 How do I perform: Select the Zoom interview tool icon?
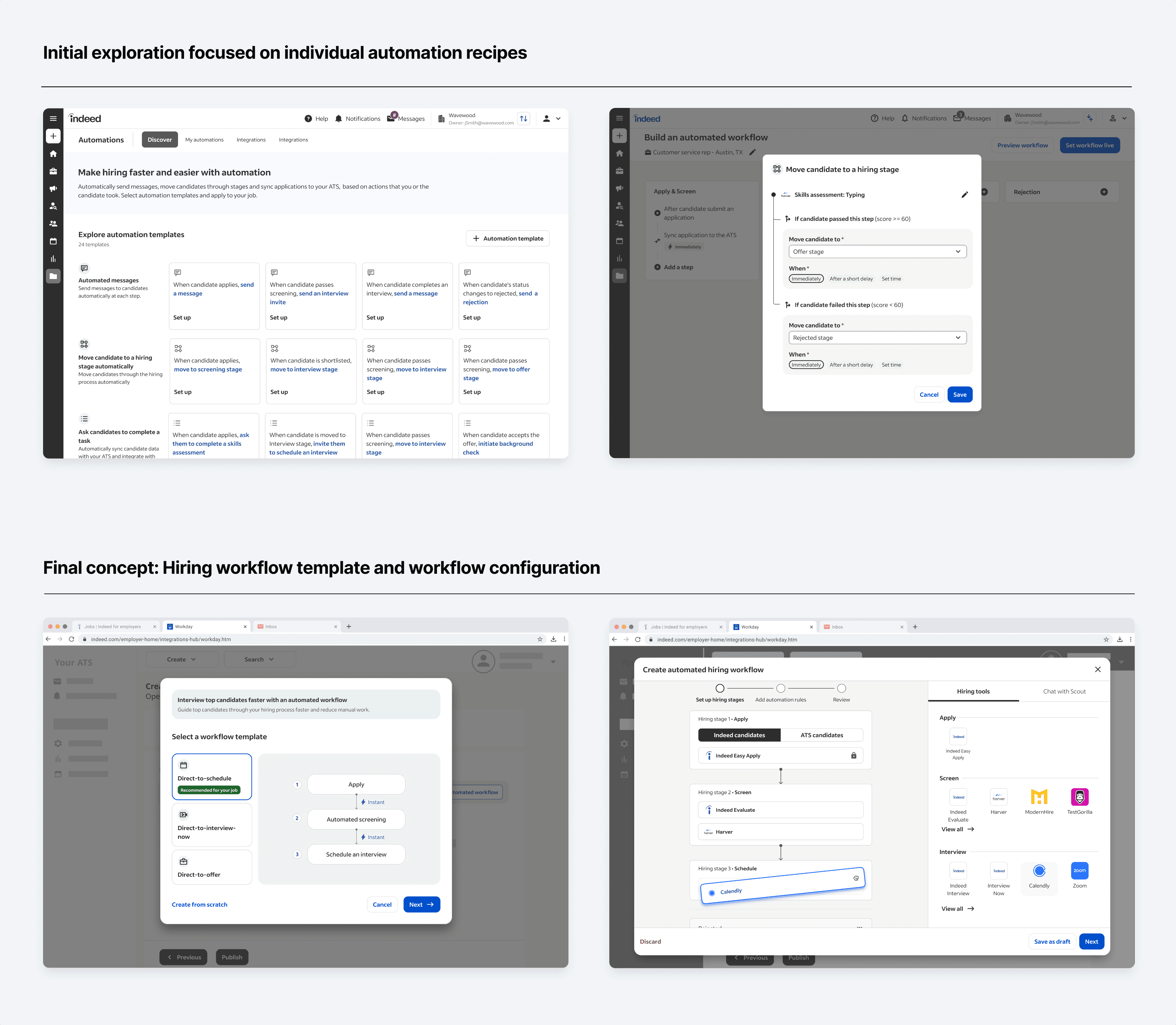coord(1079,871)
